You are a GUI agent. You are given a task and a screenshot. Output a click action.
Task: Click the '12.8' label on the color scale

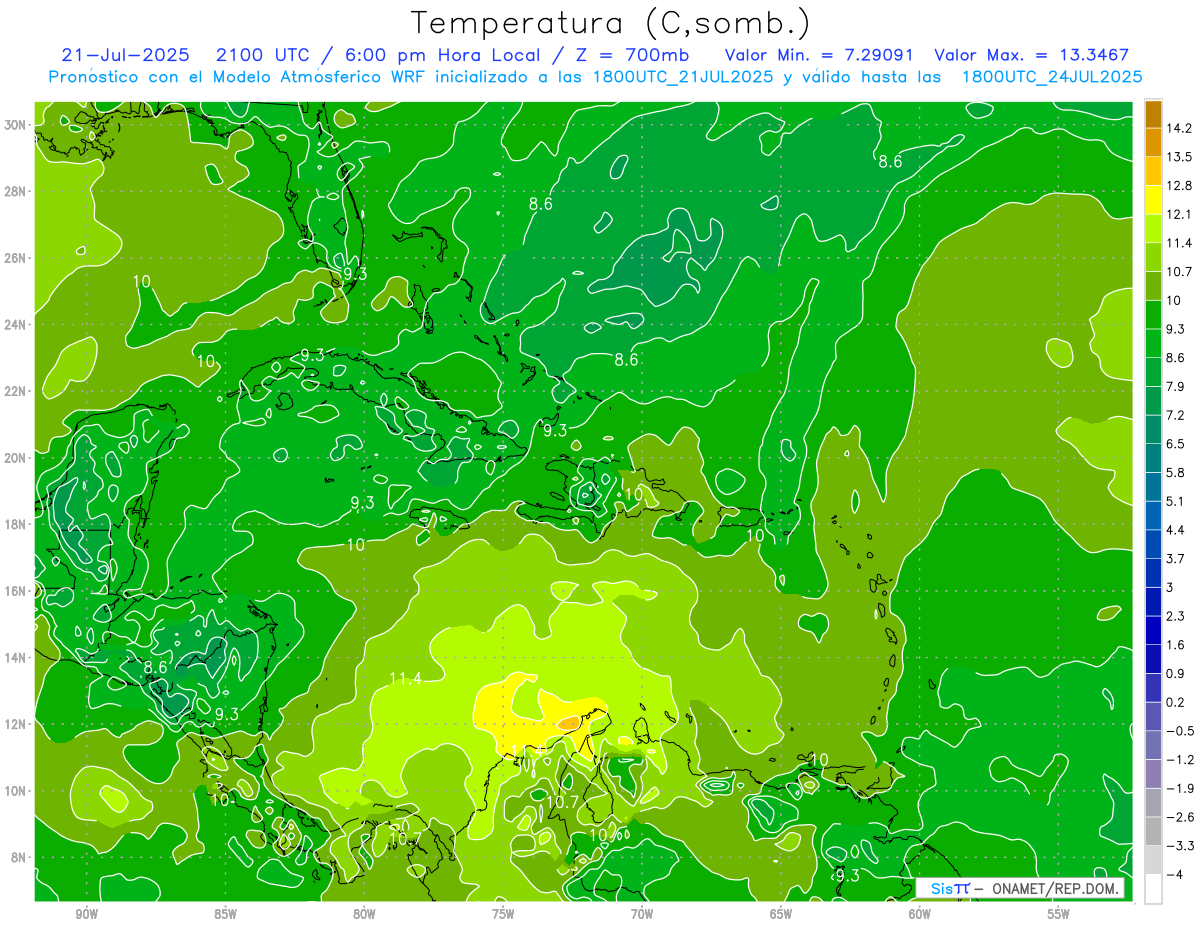point(1180,186)
